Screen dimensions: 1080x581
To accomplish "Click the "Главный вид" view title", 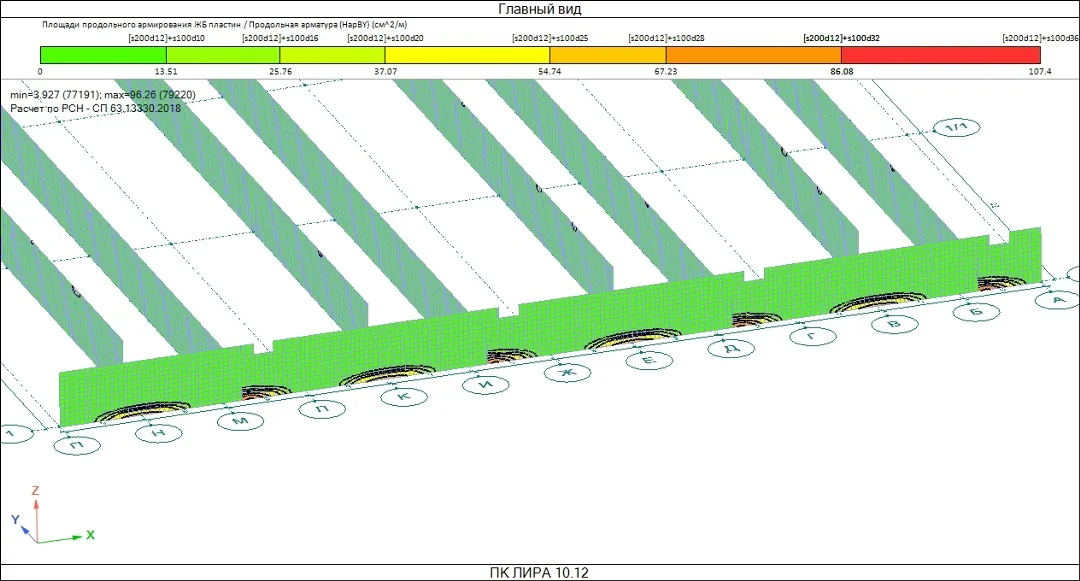I will (539, 9).
